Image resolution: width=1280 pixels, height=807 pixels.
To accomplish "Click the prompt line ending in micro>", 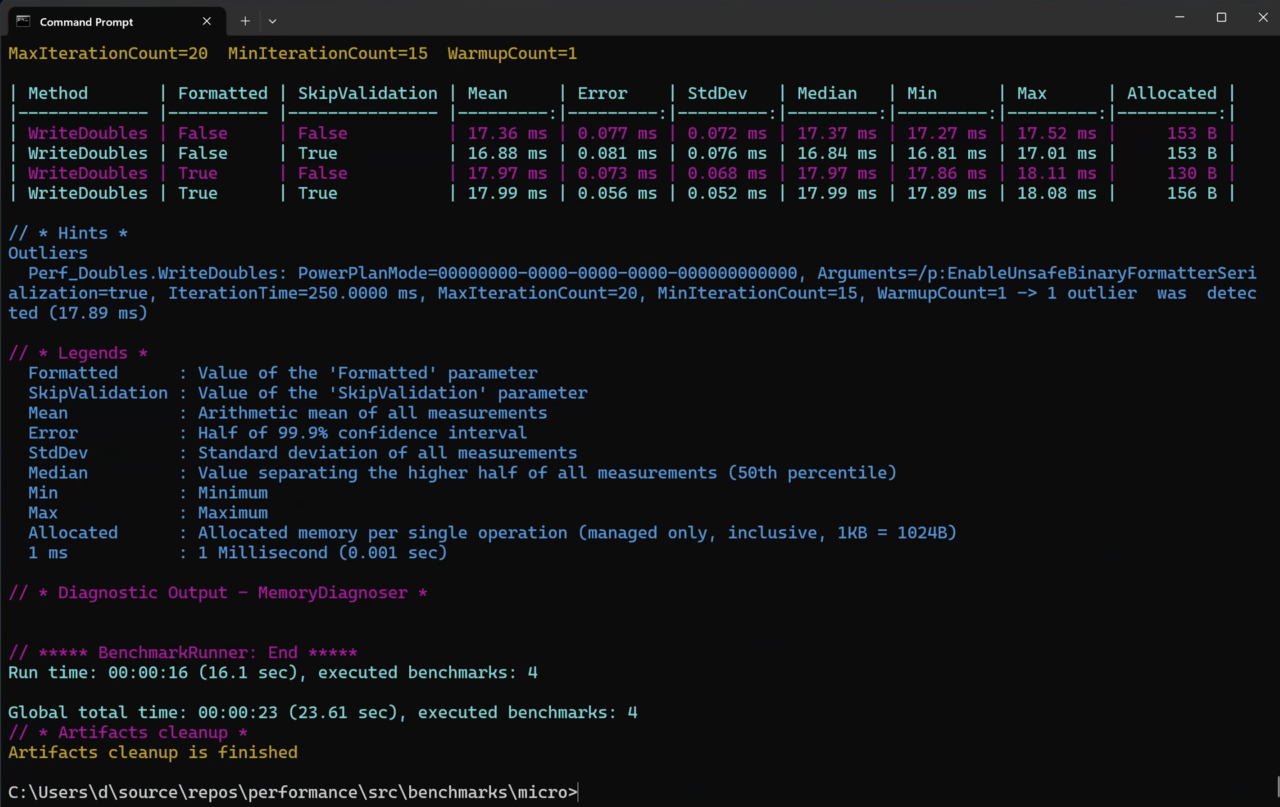I will click(293, 792).
